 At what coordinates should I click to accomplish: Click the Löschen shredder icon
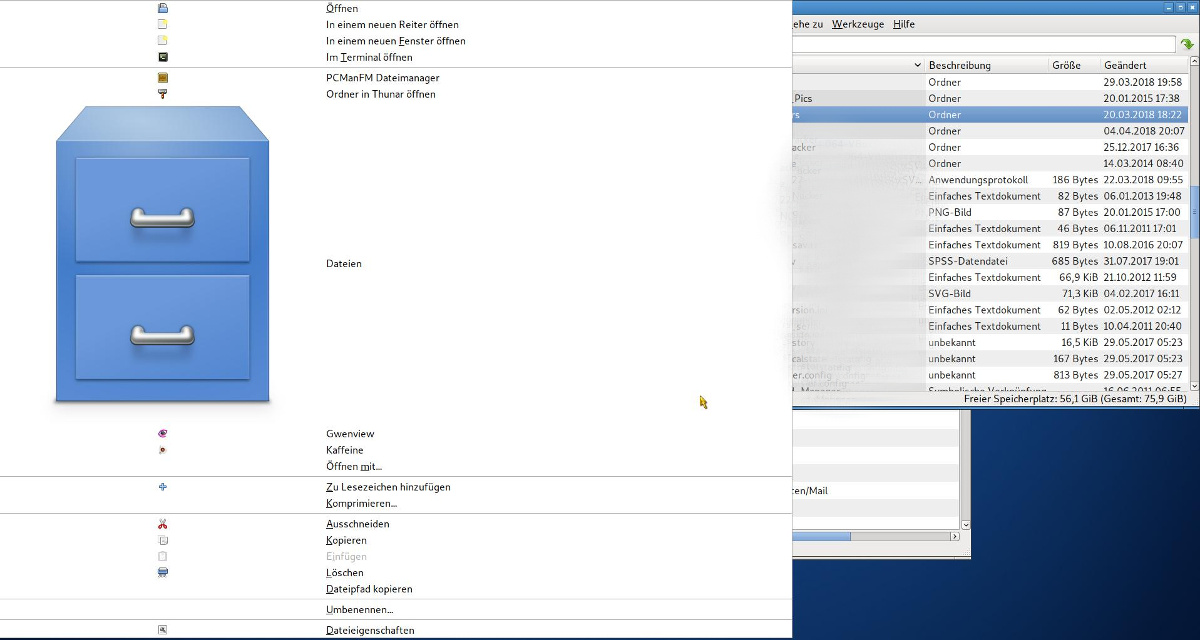click(x=163, y=573)
